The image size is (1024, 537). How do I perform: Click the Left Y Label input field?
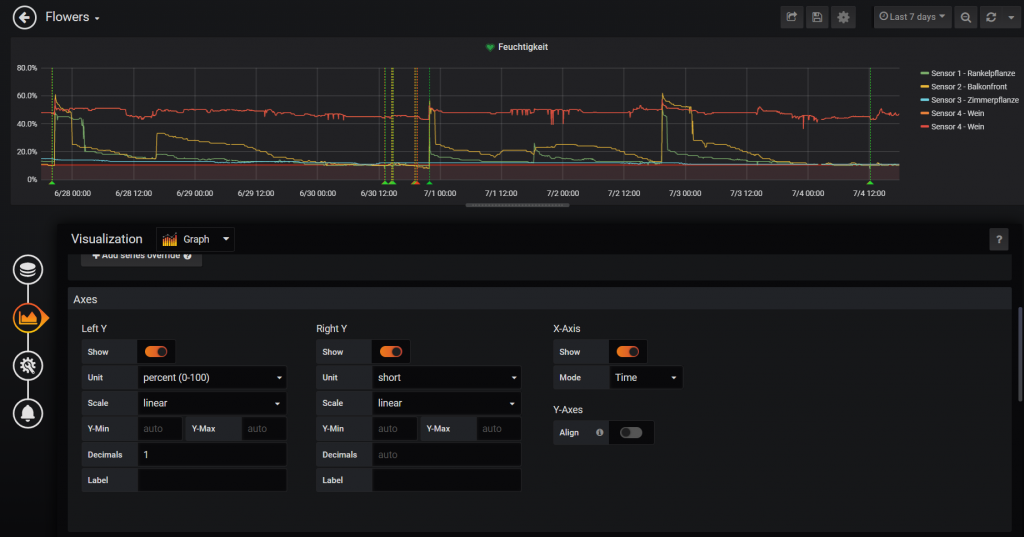tap(212, 480)
